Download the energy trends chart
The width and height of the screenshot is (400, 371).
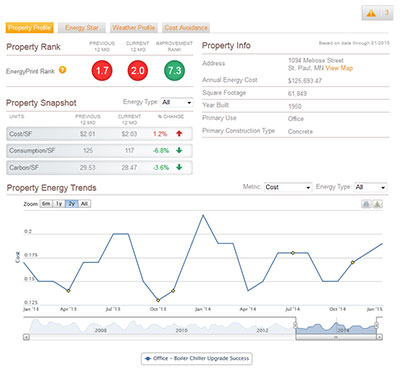(377, 204)
